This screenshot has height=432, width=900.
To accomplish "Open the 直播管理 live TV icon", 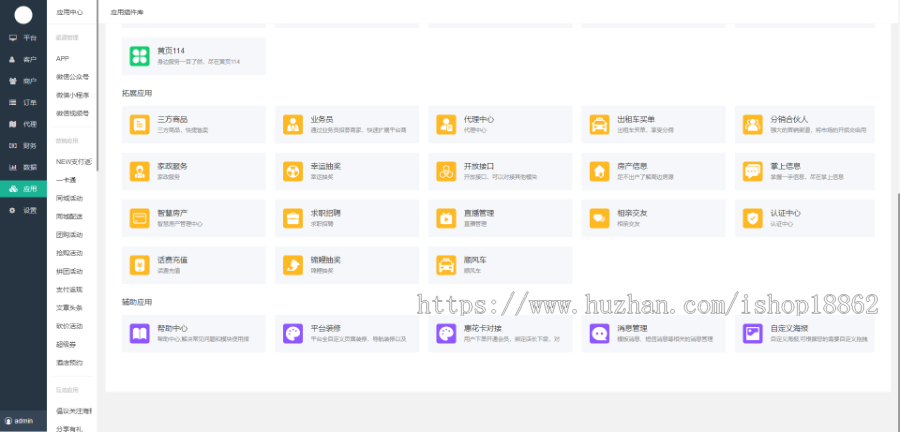I will pyautogui.click(x=446, y=218).
